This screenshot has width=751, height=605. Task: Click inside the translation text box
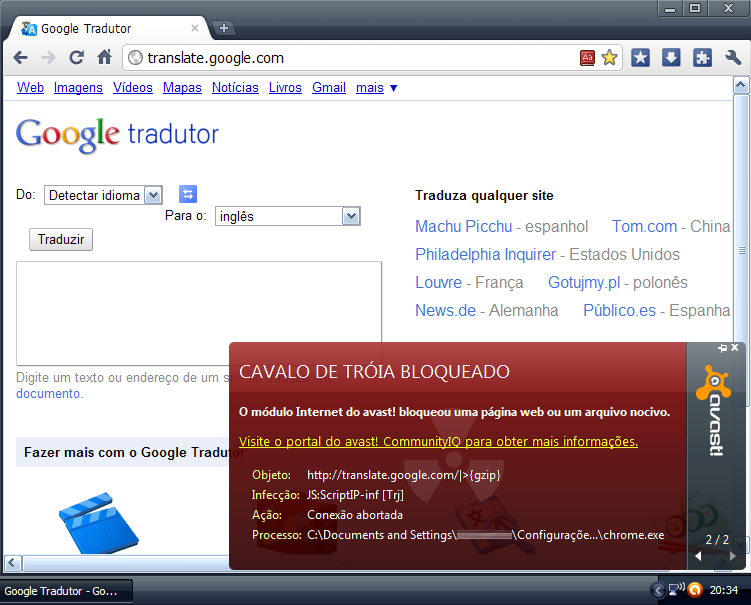point(198,313)
